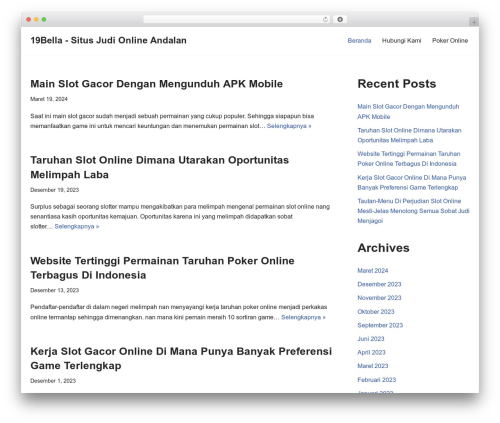Open the Oktober 2023 archive
Image resolution: width=500 pixels, height=423 pixels.
point(376,312)
